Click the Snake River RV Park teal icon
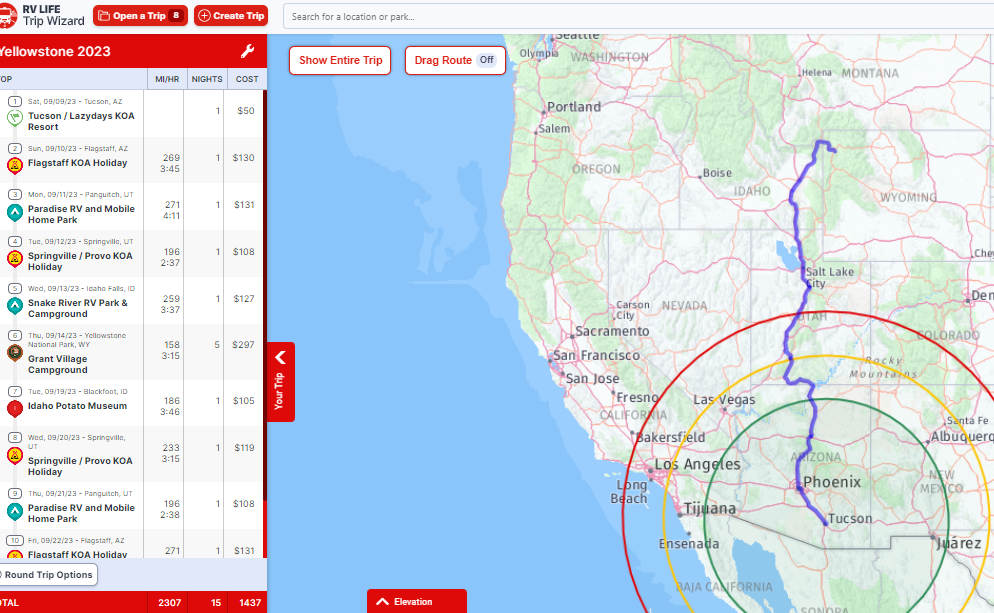994x613 pixels. click(x=15, y=306)
